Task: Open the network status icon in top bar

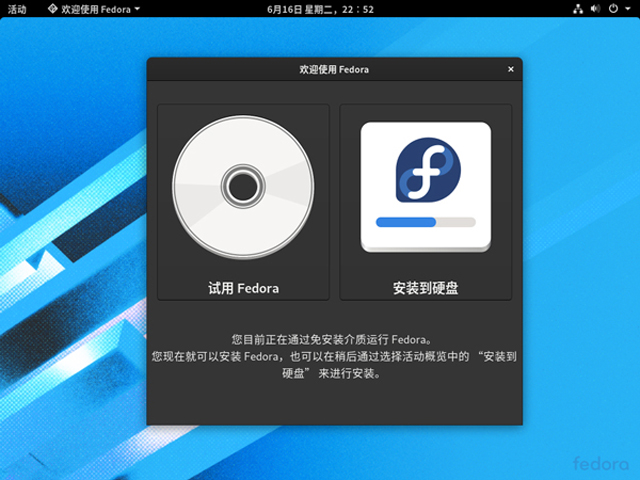Action: pos(578,9)
